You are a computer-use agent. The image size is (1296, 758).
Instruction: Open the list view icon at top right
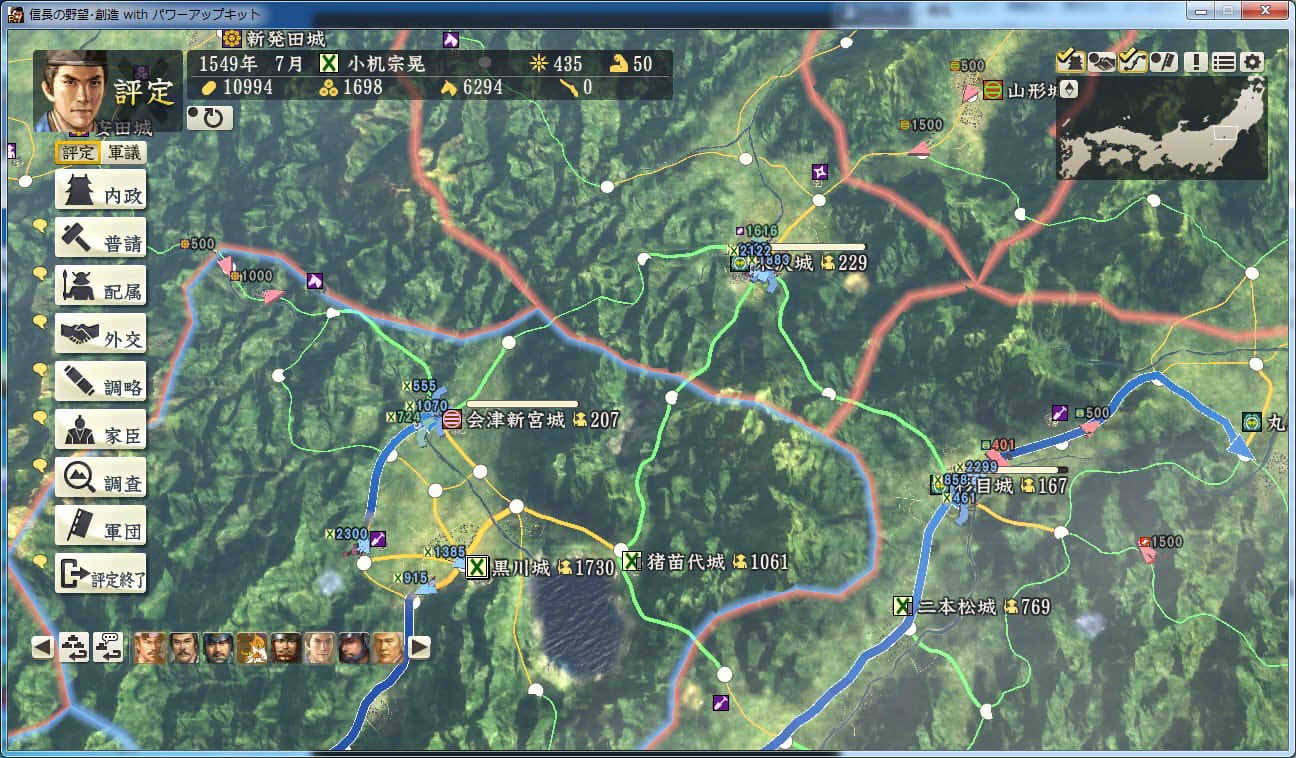click(x=1223, y=61)
